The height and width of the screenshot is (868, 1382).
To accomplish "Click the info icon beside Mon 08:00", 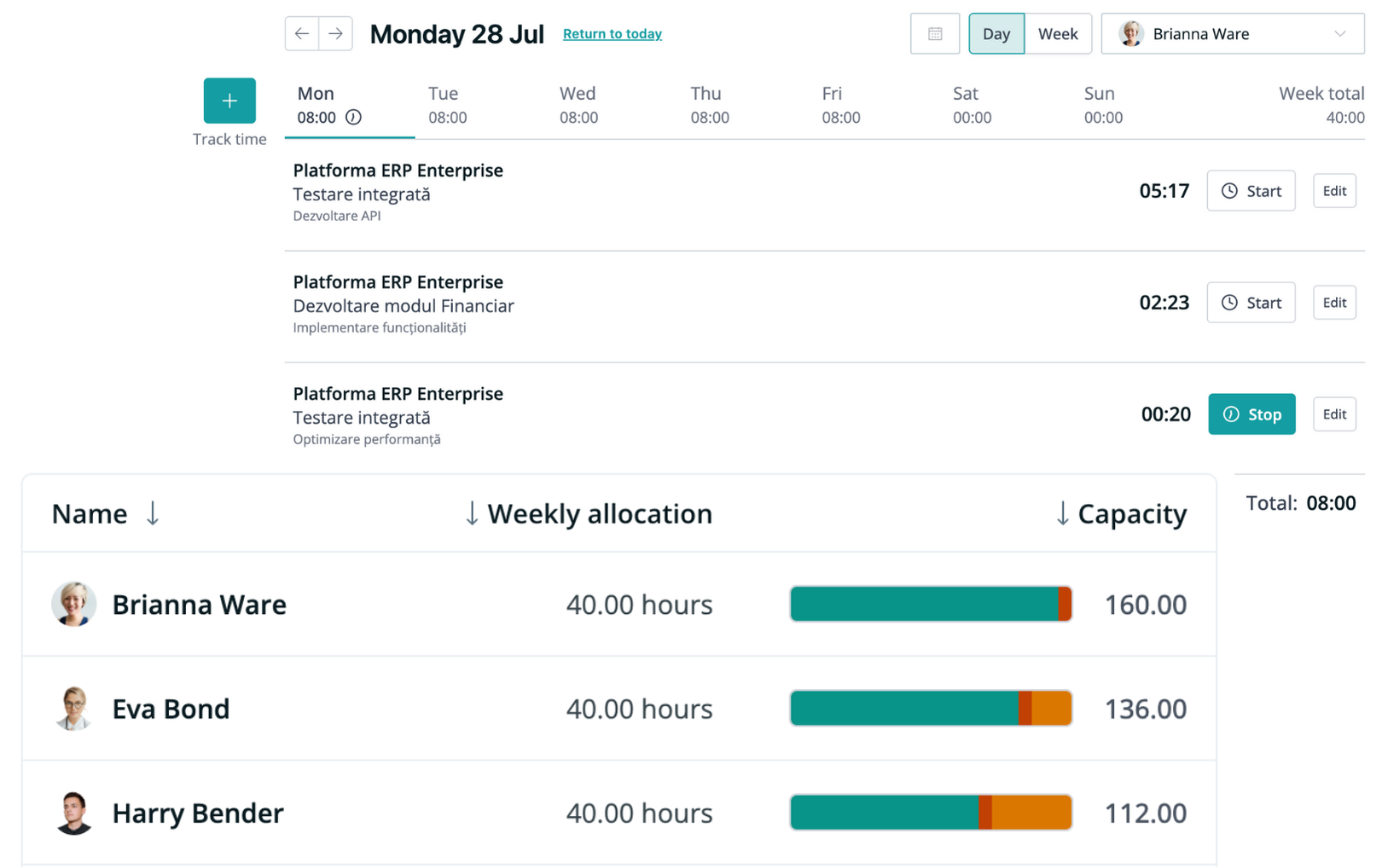I will pyautogui.click(x=353, y=118).
